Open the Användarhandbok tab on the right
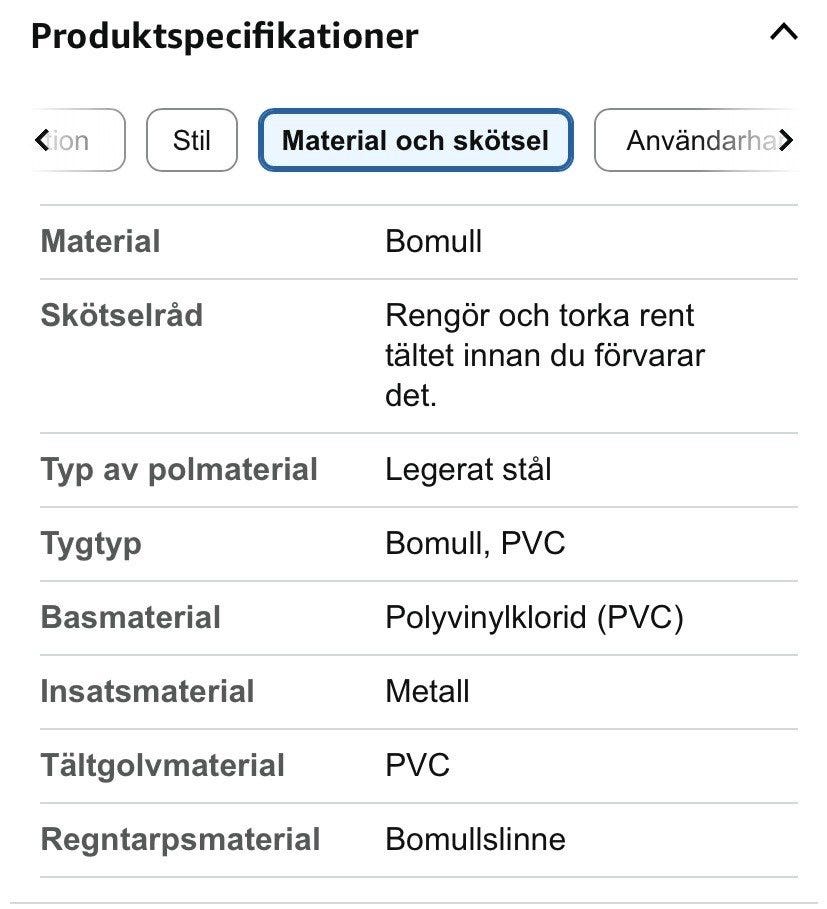Screen dimensions: 827x909 pos(695,140)
